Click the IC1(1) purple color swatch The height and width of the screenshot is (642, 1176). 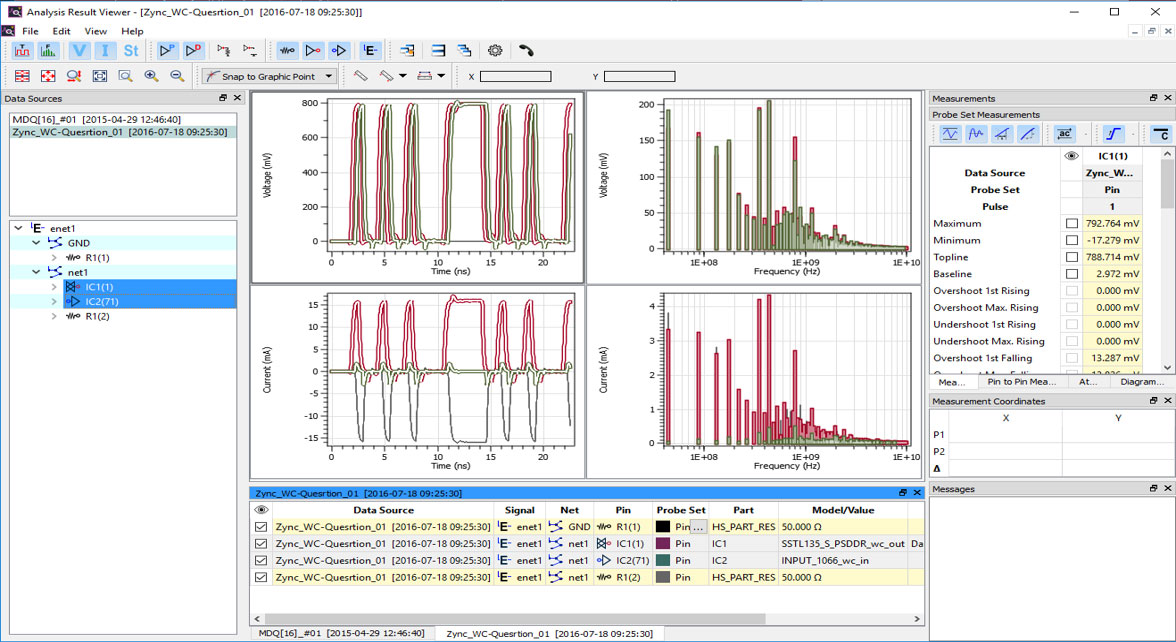pos(663,543)
